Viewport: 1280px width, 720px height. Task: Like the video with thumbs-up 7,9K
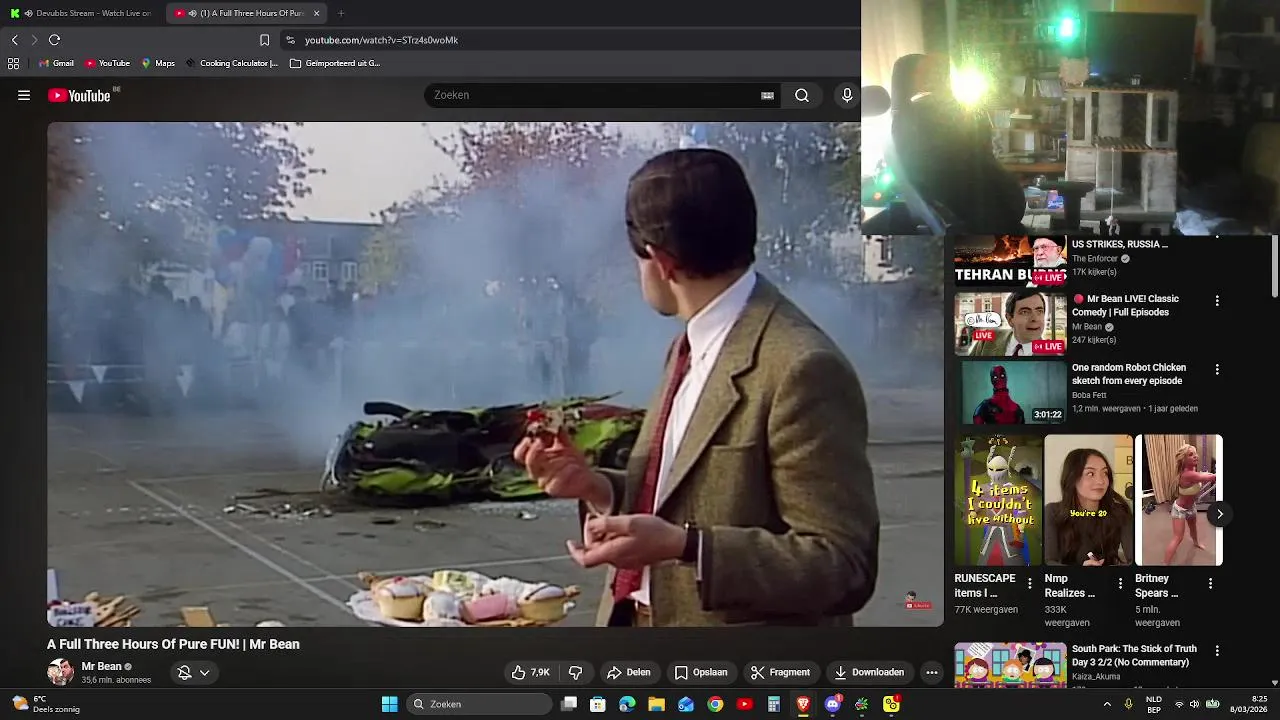tap(530, 672)
